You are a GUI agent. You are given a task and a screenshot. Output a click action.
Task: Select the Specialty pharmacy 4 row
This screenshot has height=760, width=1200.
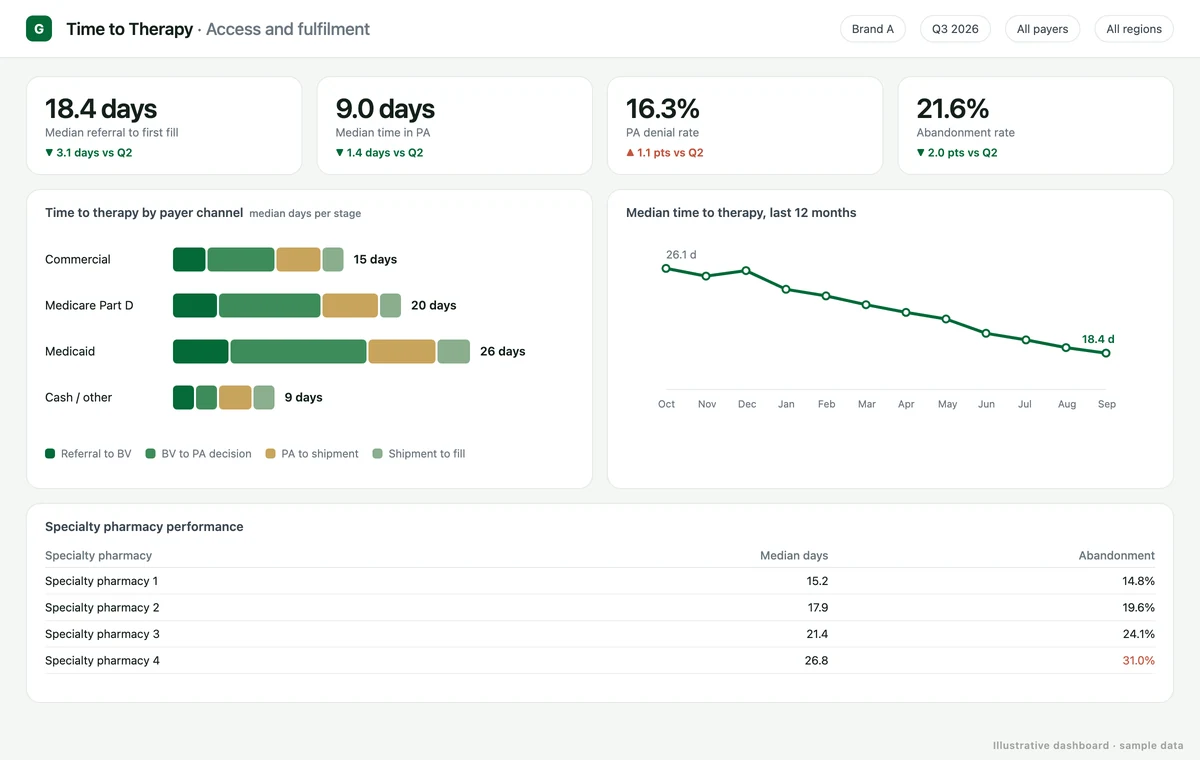coord(600,660)
